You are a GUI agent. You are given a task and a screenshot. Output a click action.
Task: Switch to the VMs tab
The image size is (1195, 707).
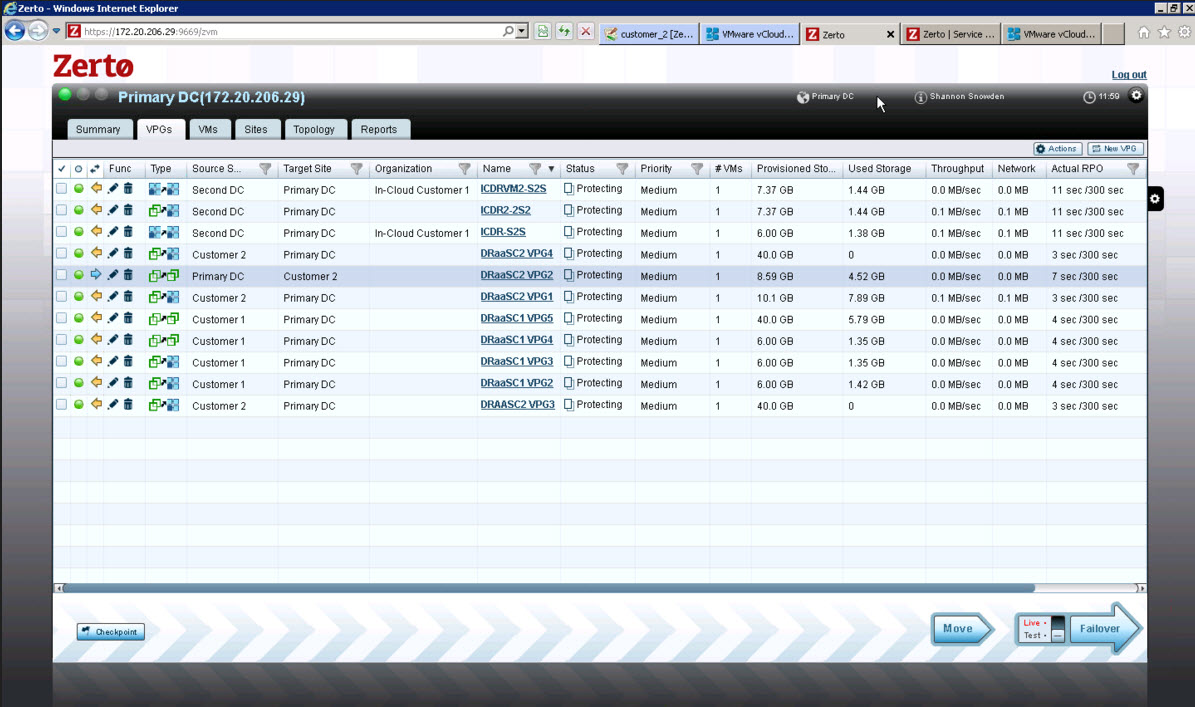pyautogui.click(x=208, y=130)
